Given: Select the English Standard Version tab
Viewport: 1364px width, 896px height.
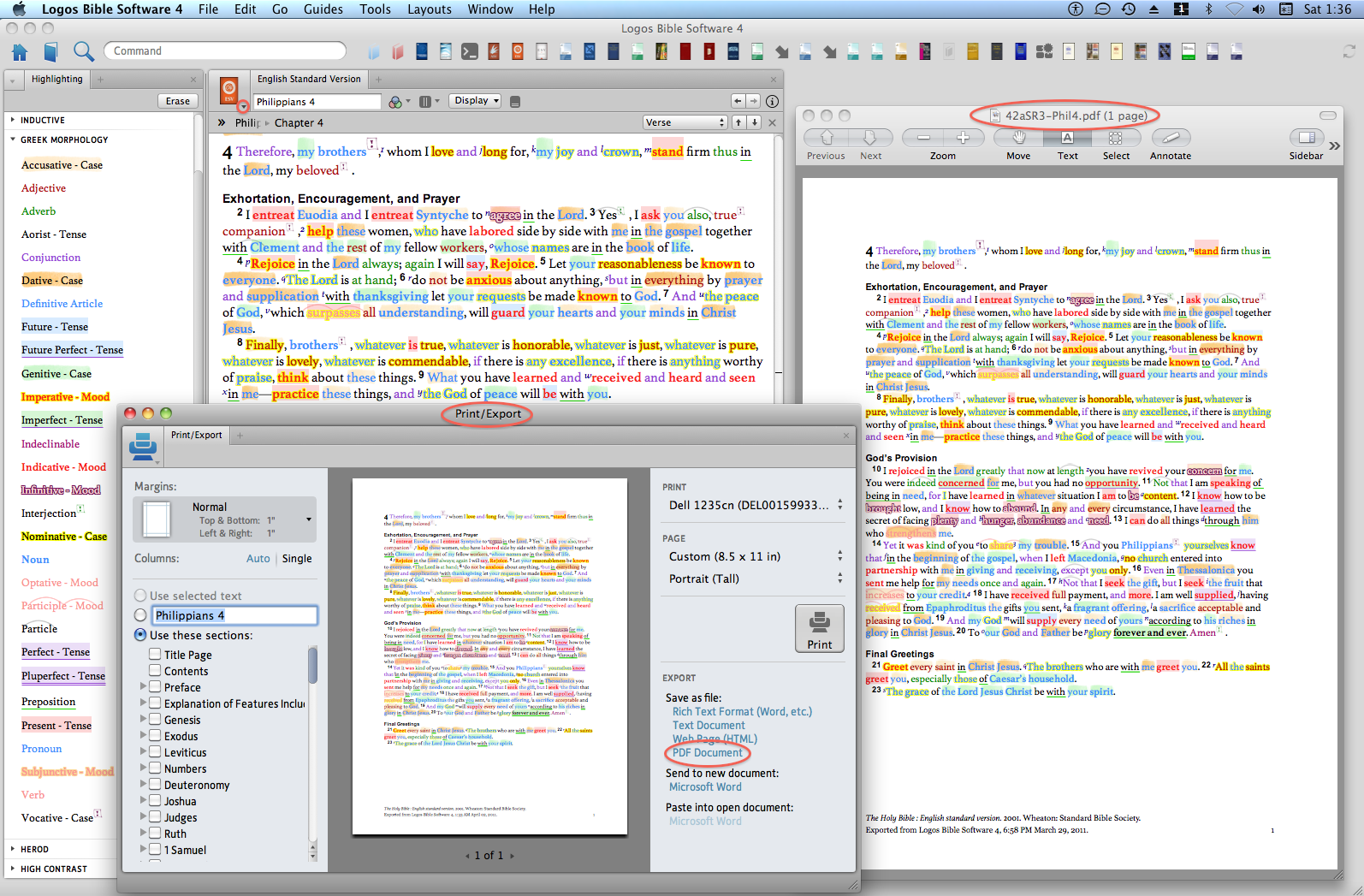Looking at the screenshot, I should click(309, 79).
